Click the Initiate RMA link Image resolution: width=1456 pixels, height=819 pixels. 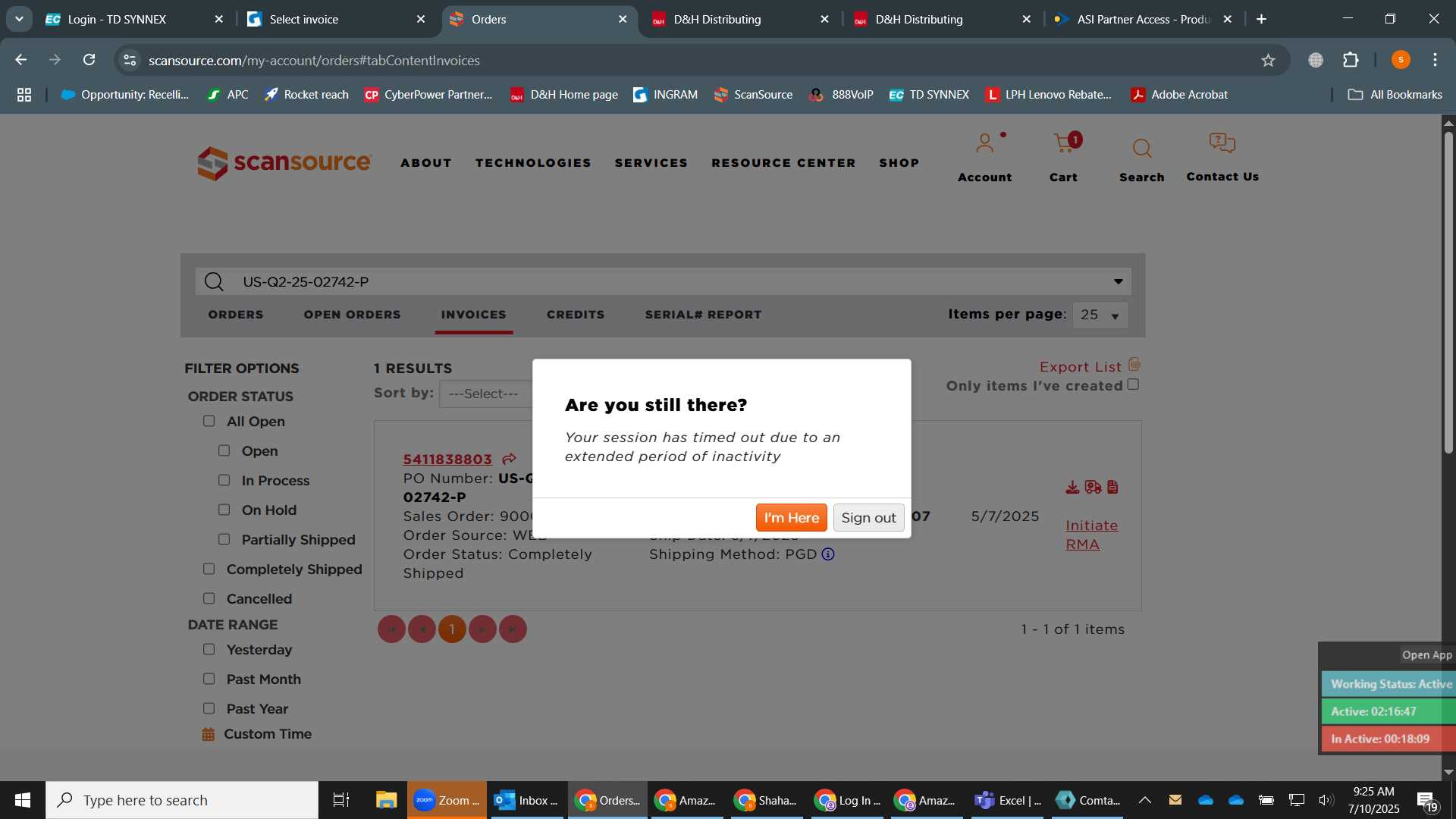[x=1091, y=535]
